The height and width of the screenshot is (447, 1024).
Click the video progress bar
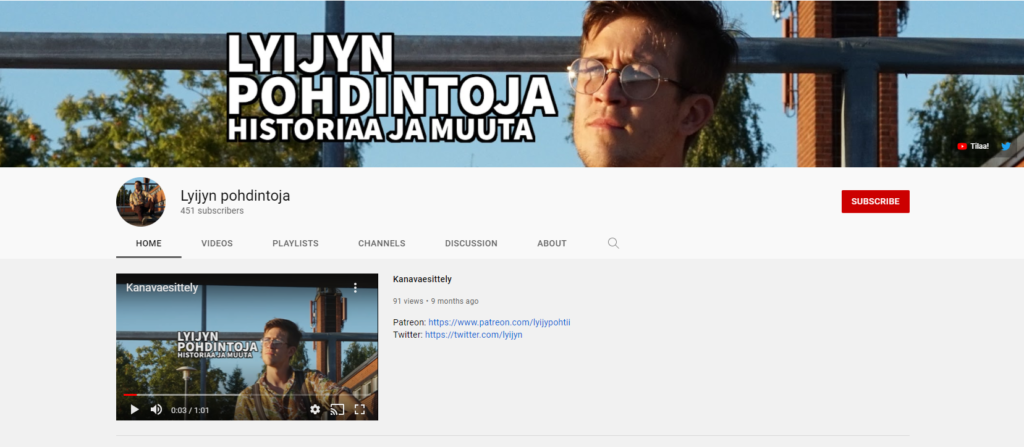(247, 395)
